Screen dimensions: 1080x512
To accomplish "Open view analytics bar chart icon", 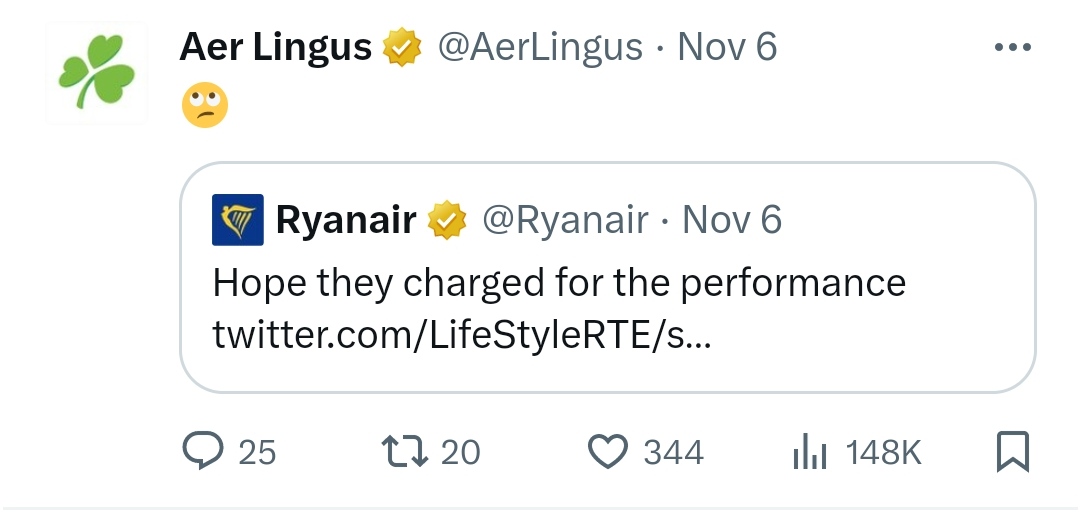I will click(x=809, y=452).
